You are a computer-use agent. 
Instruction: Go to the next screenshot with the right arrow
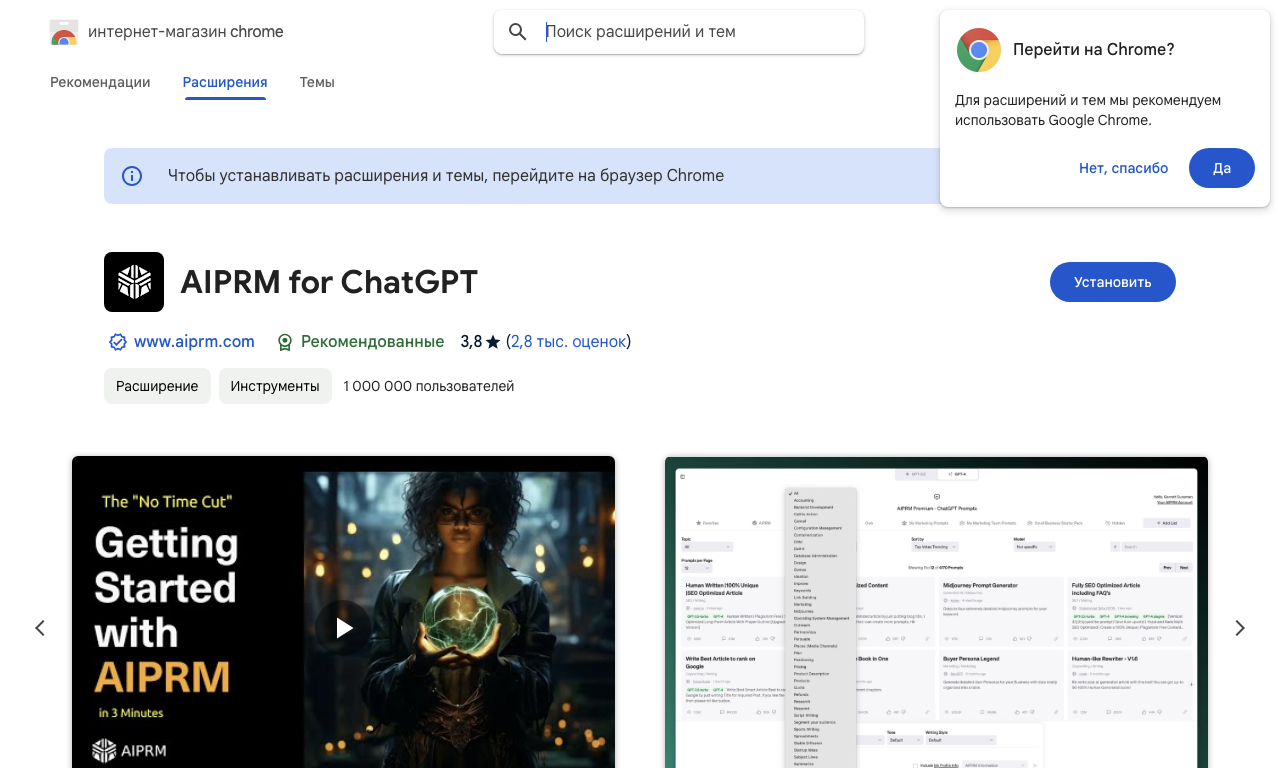coord(1240,628)
